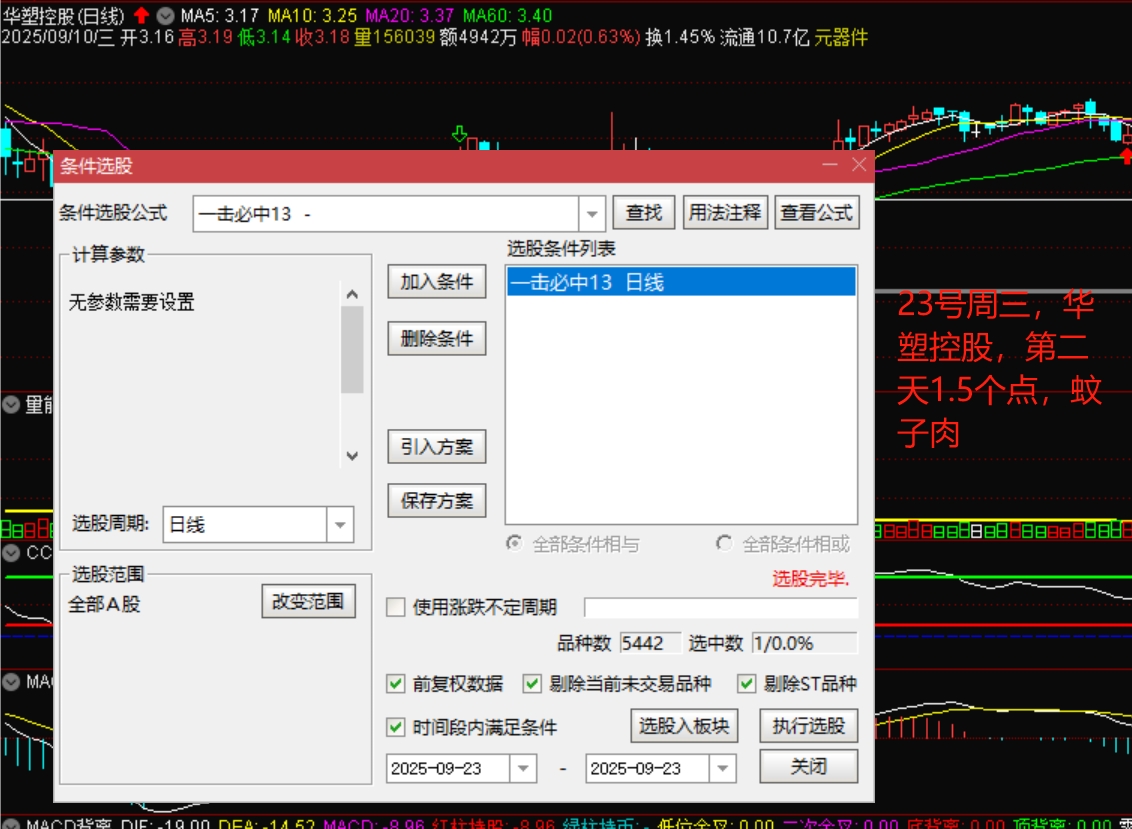
Task: Click the start date field 2025-09-23
Action: click(448, 768)
